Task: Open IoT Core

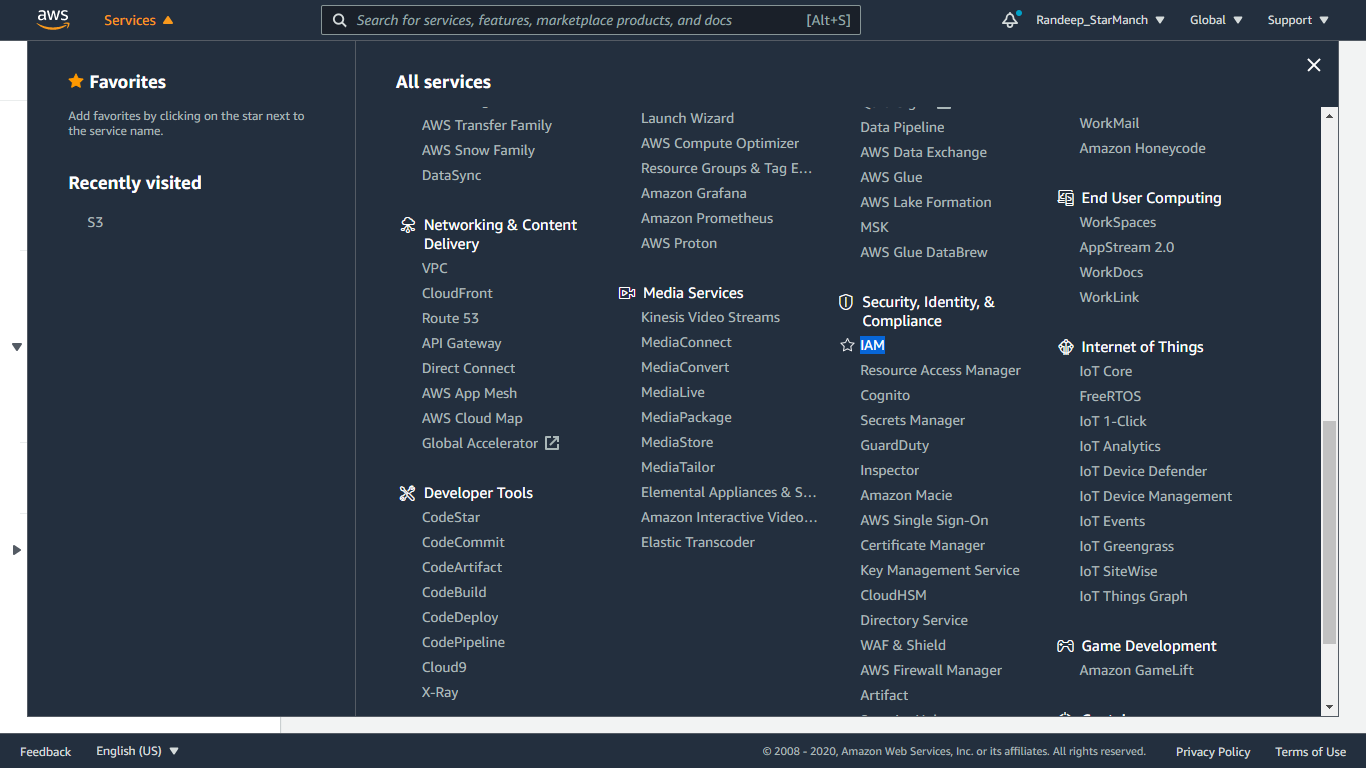Action: pos(1106,371)
